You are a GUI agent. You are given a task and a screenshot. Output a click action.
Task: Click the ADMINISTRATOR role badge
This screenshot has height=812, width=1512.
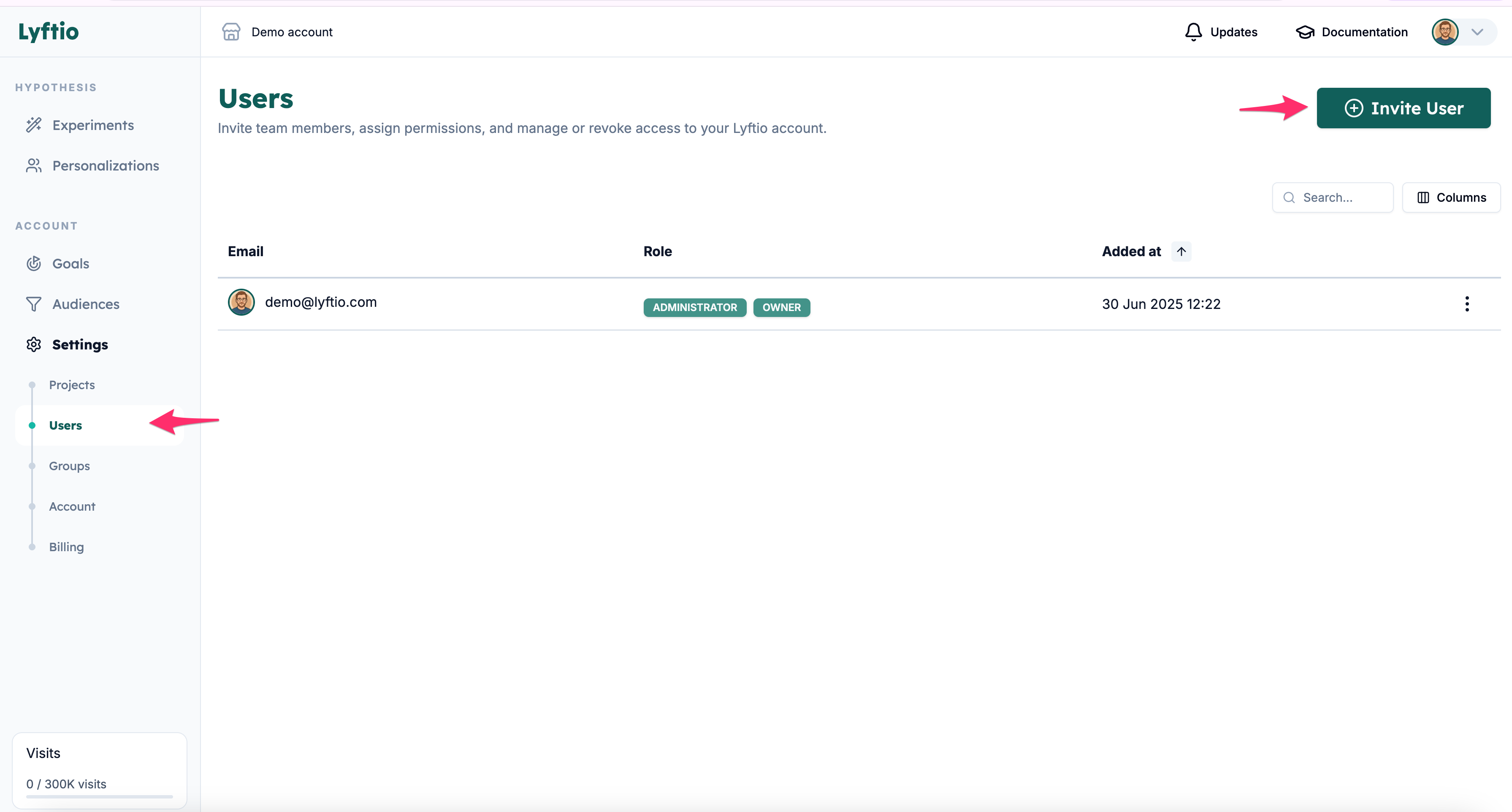pos(694,307)
